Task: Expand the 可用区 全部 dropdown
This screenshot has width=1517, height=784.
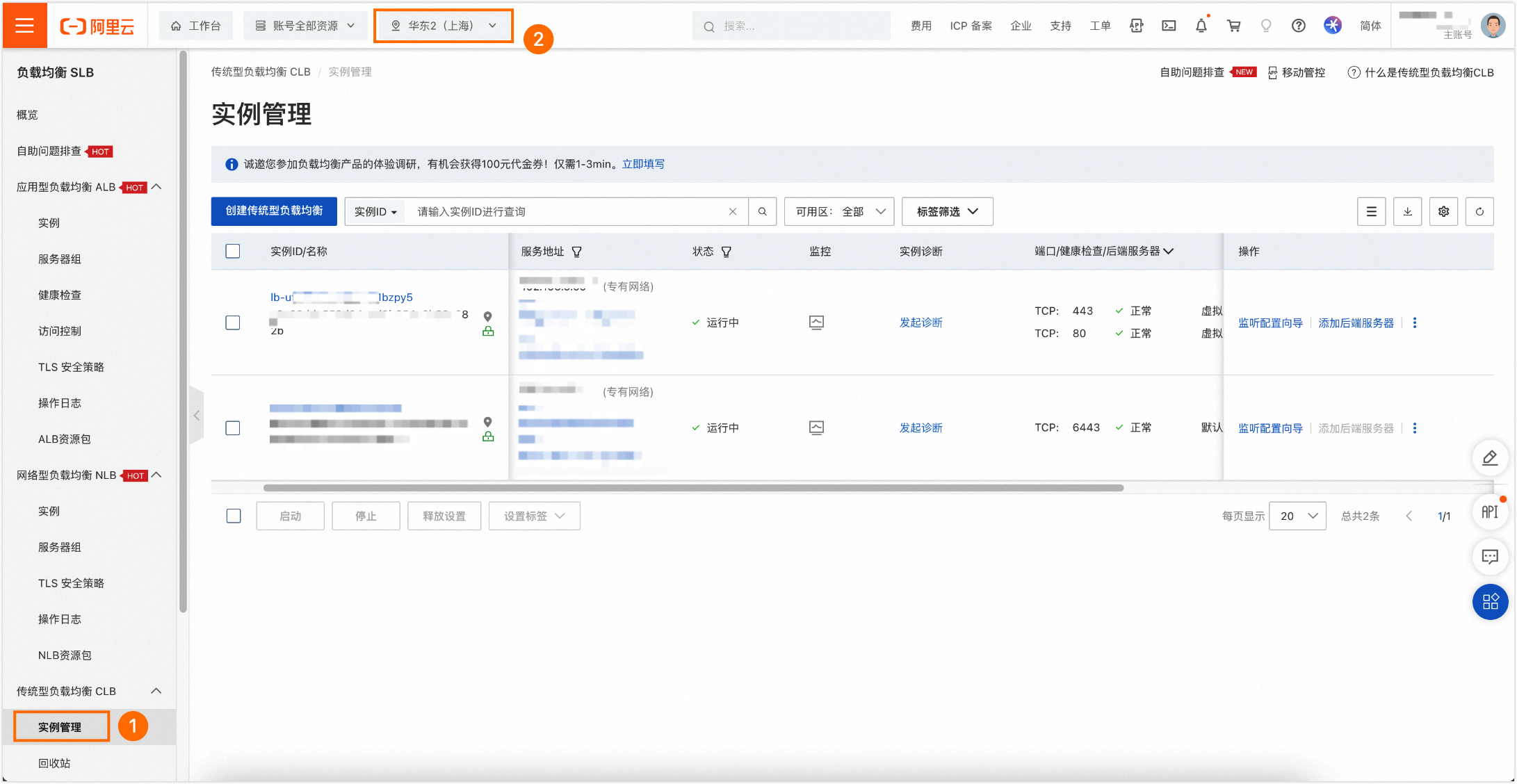Action: pos(839,211)
